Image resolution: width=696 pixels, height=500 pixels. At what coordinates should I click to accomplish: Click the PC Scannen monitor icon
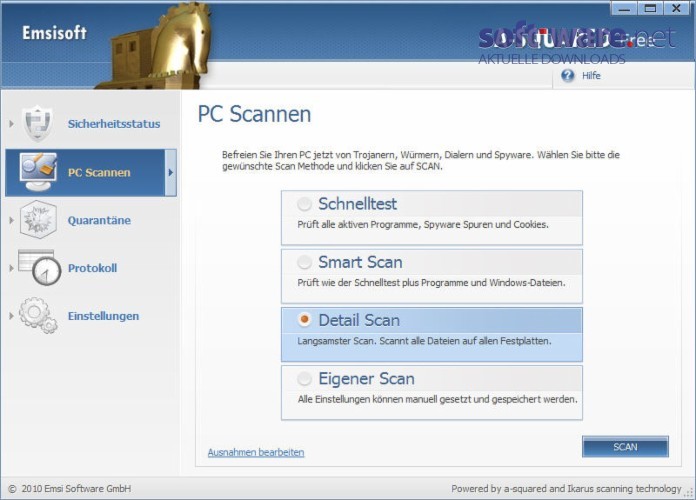[38, 172]
